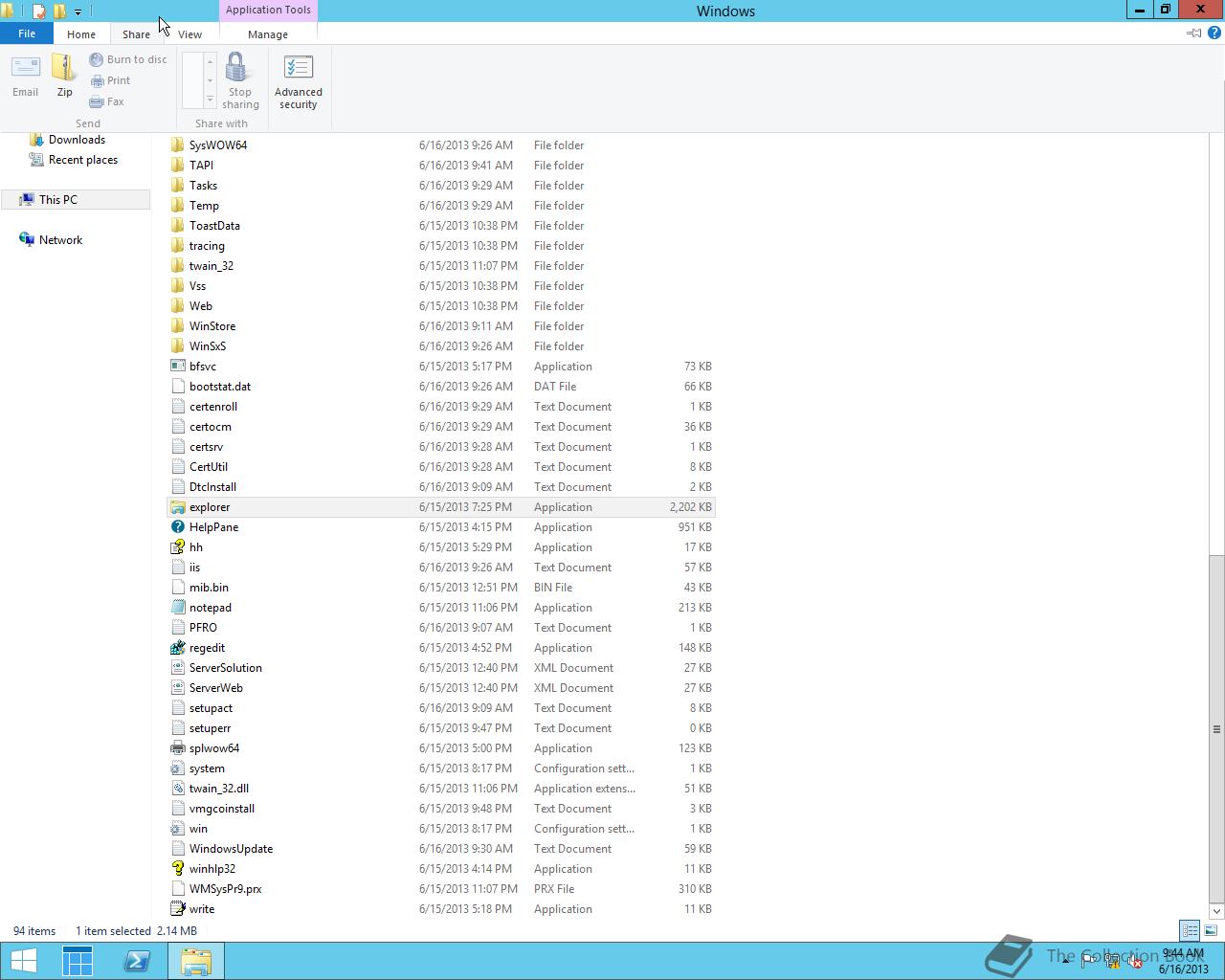Viewport: 1225px width, 980px height.
Task: Click Share with gallery up arrow
Action: click(x=211, y=61)
